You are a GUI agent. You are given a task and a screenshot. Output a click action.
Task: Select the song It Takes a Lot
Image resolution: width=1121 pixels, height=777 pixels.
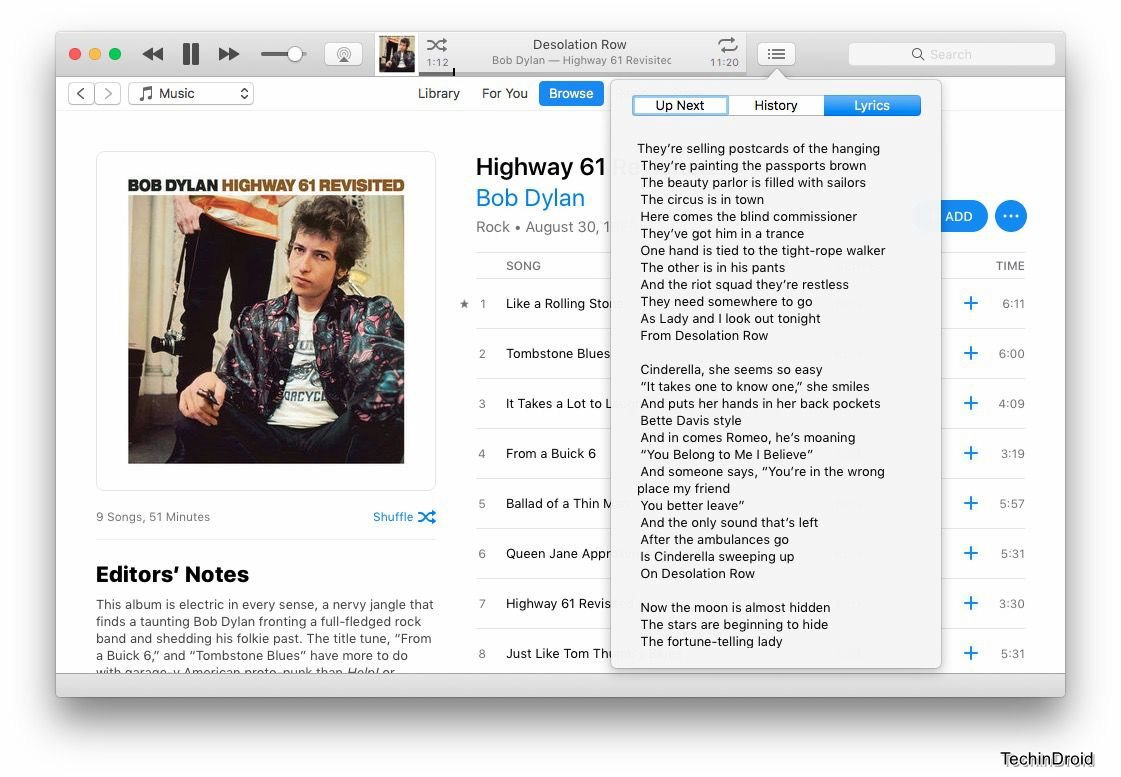558,404
